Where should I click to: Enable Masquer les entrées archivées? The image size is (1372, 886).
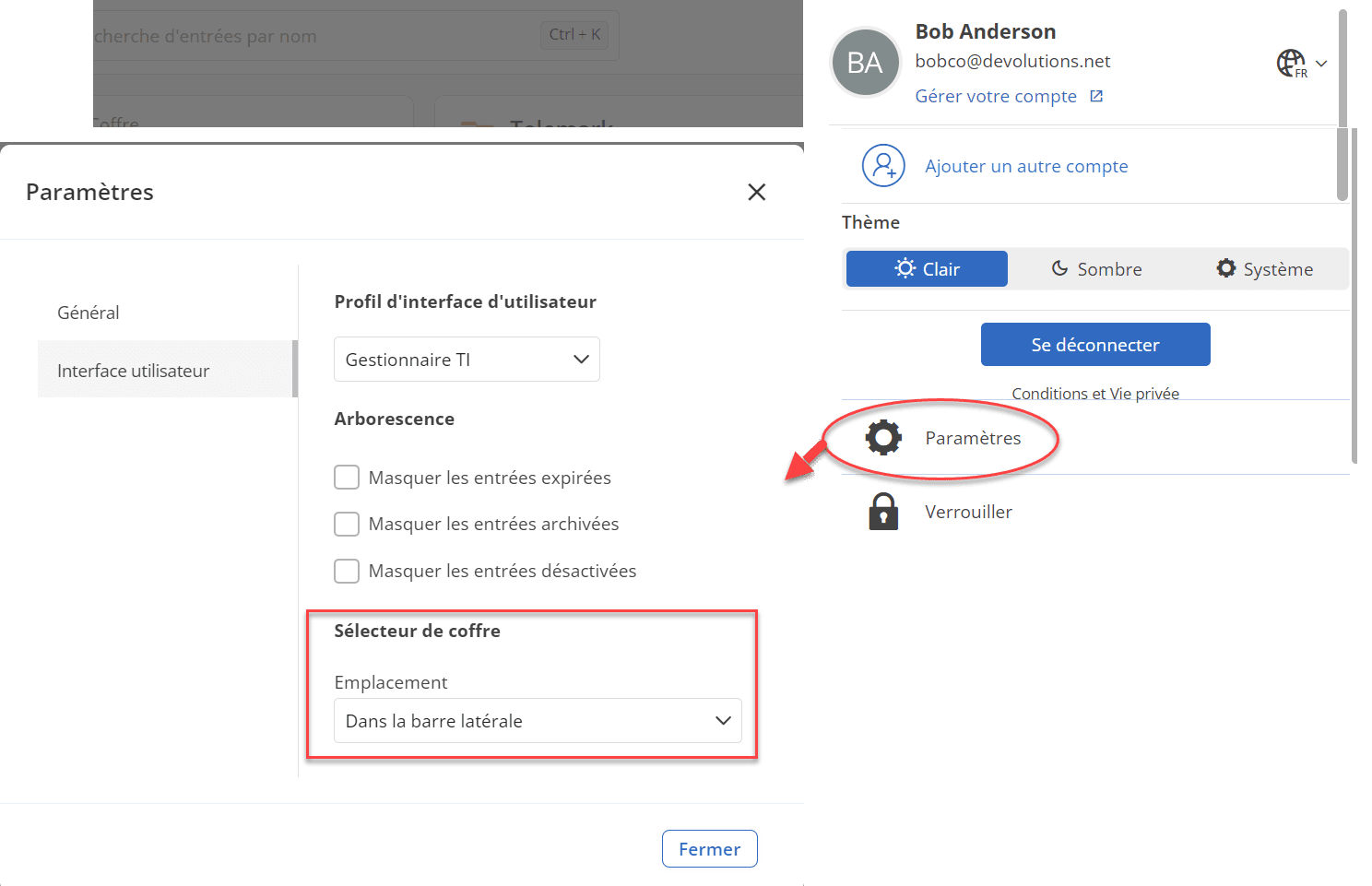347,524
